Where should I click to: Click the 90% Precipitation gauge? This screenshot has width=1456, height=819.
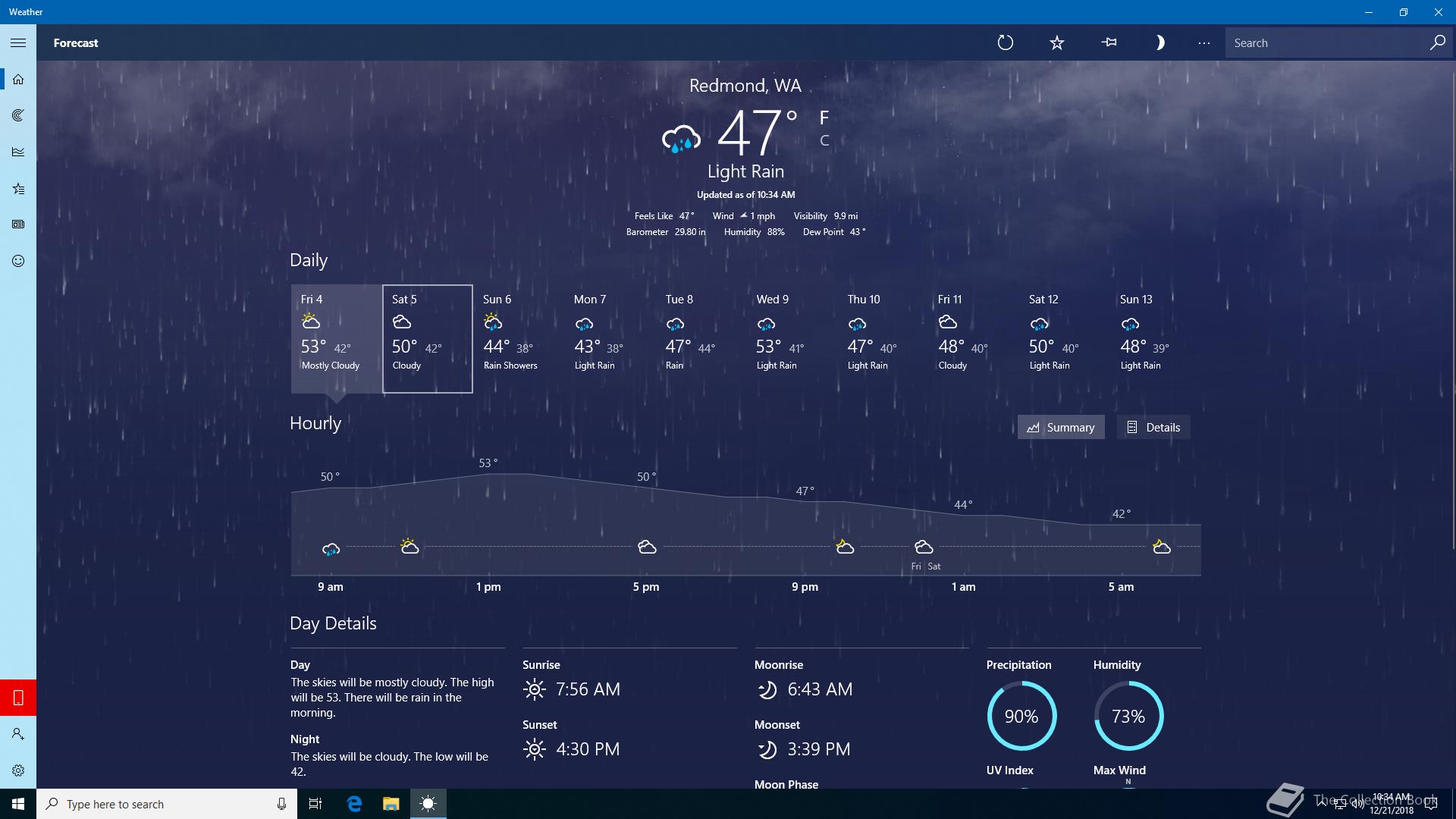click(x=1021, y=716)
